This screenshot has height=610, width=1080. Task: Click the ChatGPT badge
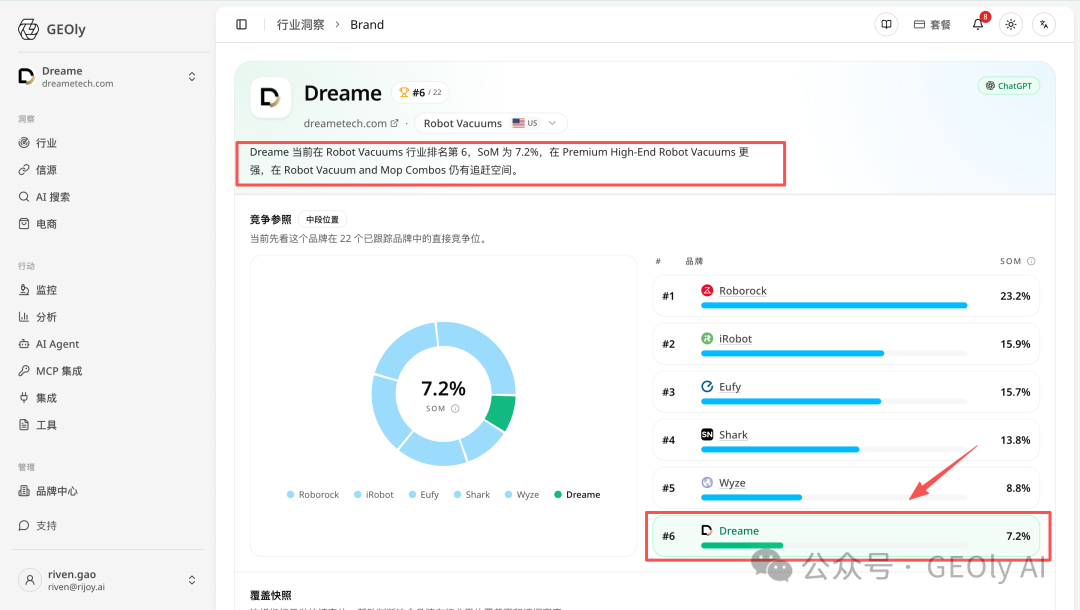click(x=1008, y=86)
